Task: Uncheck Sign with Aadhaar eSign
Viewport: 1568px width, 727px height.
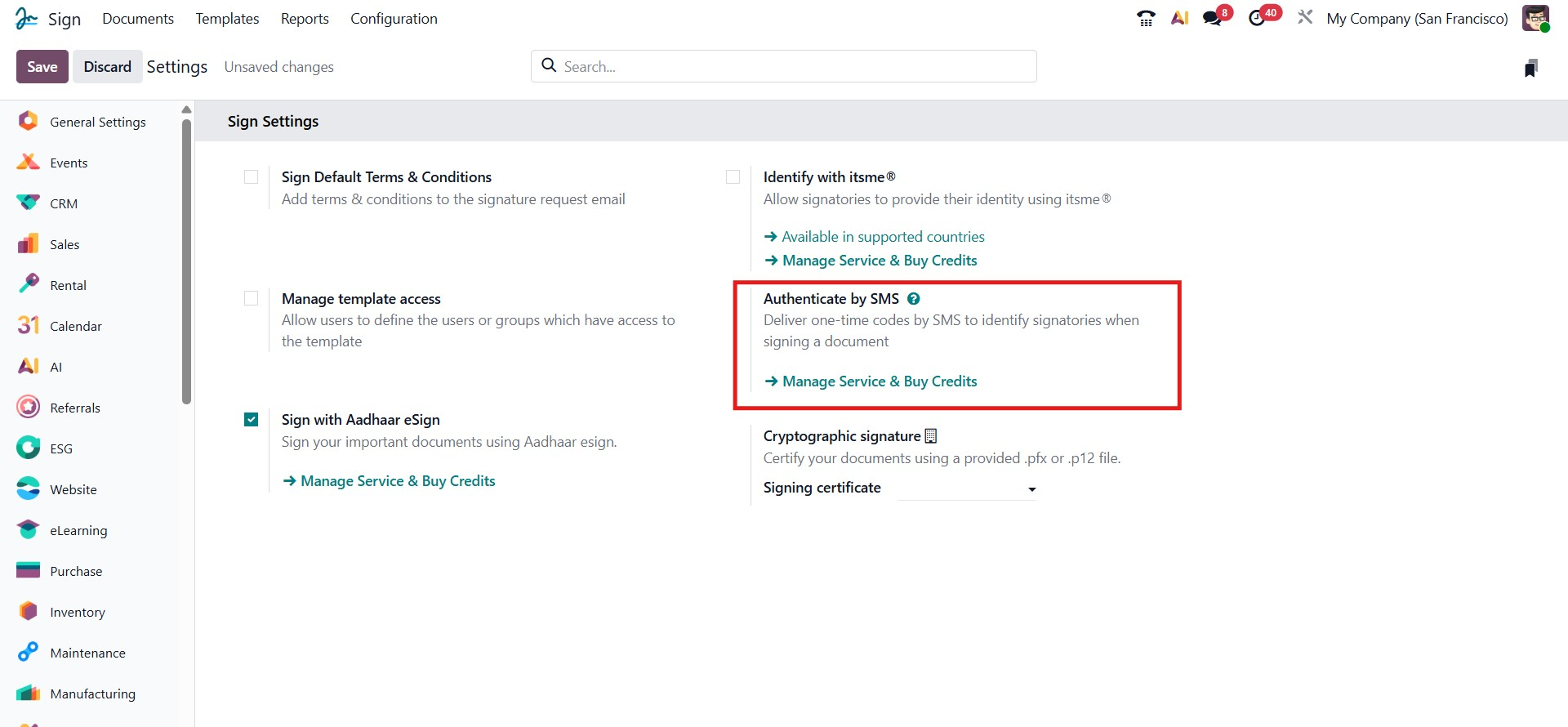Action: (x=252, y=420)
